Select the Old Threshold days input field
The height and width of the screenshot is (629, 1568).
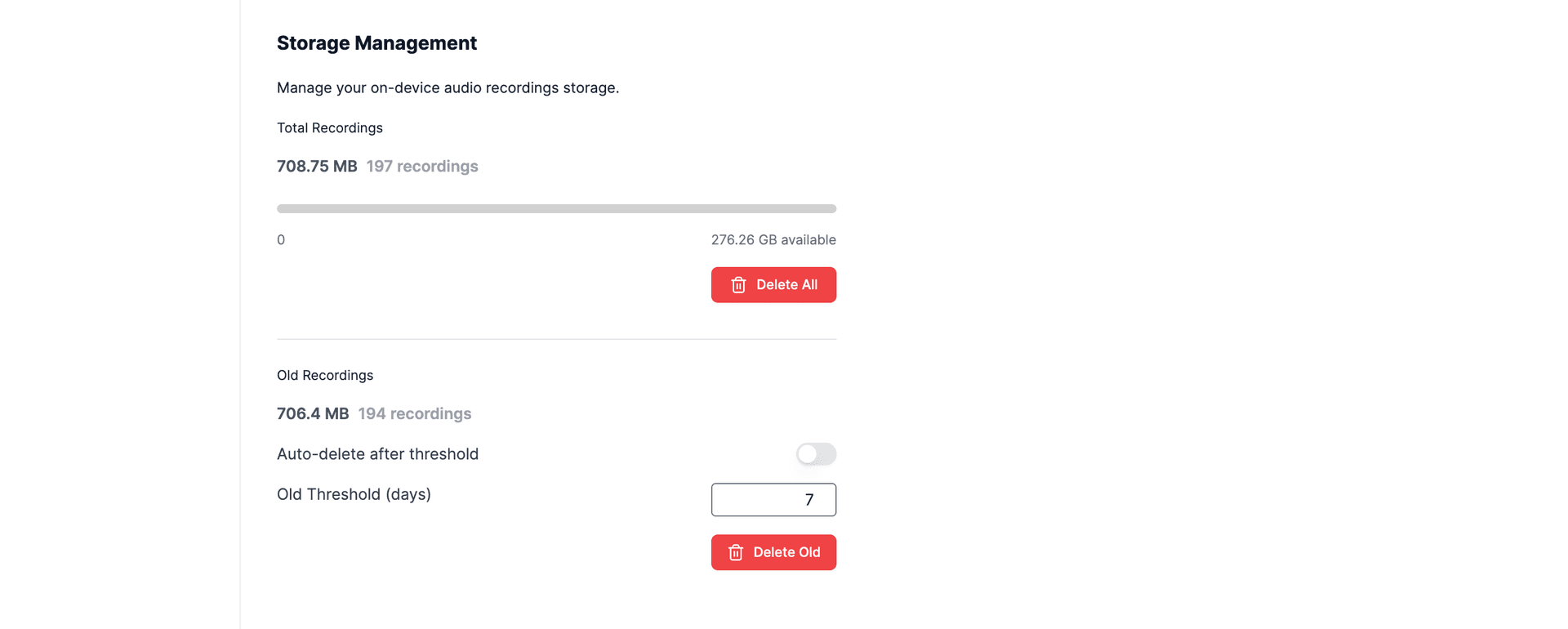(773, 499)
